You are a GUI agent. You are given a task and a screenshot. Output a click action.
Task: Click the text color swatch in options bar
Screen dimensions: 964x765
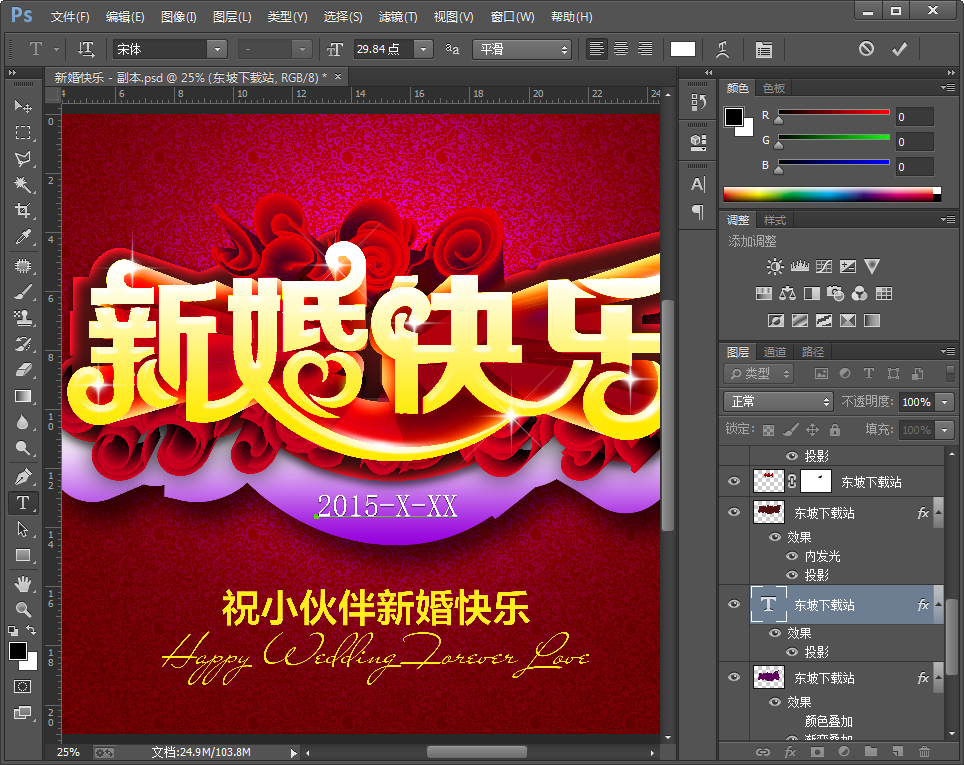click(682, 49)
